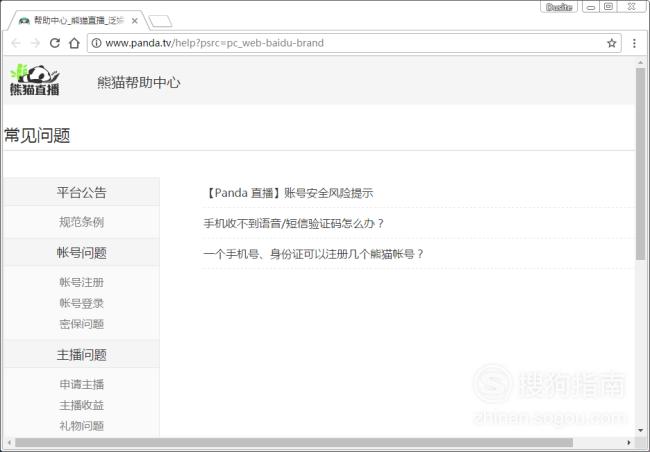Go to the home page icon

pyautogui.click(x=74, y=43)
